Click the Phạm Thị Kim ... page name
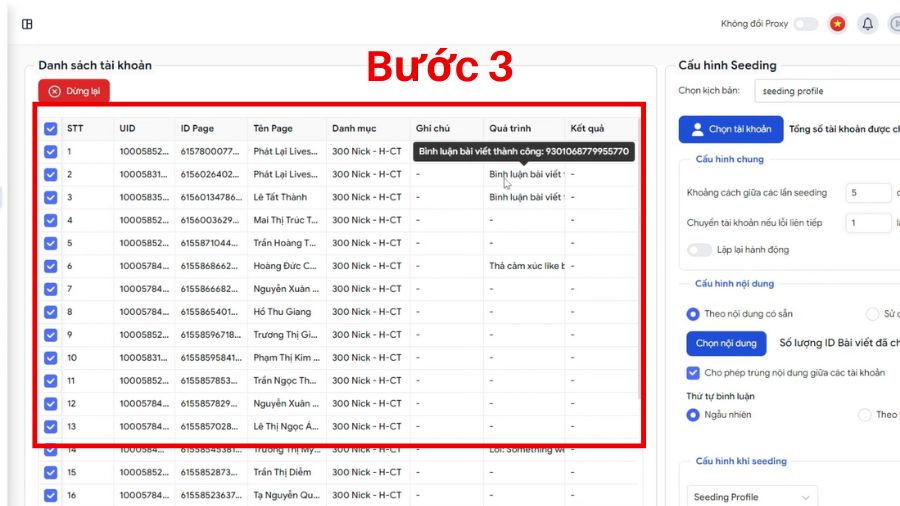Viewport: 900px width, 506px height. pos(286,358)
